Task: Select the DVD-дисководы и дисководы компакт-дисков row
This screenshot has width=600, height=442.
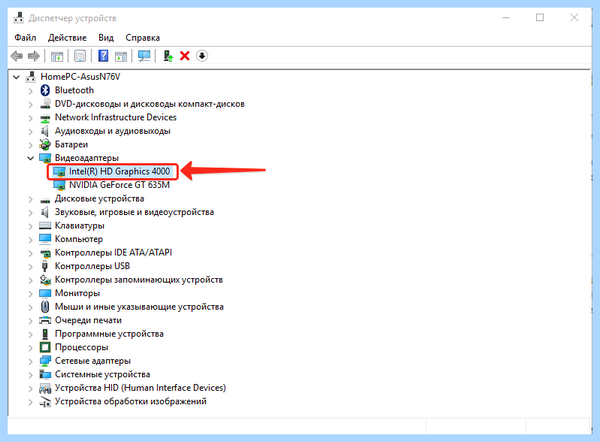Action: click(149, 104)
